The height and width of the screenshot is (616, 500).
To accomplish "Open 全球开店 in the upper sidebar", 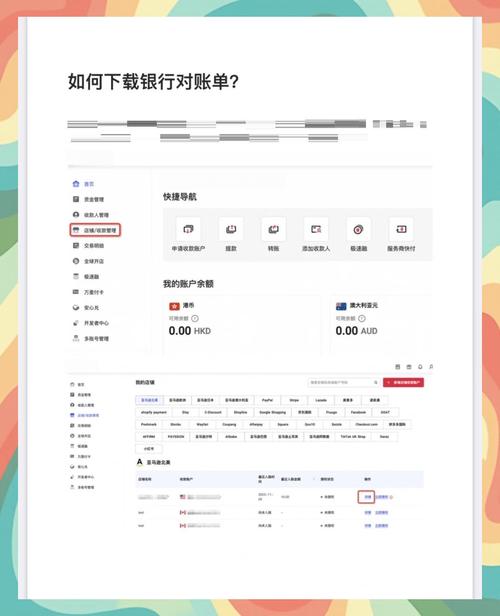I will 88,261.
